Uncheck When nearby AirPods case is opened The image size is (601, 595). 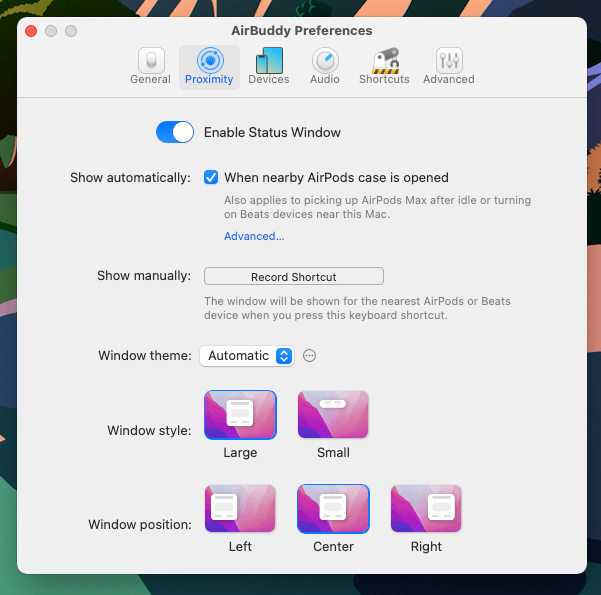[211, 178]
